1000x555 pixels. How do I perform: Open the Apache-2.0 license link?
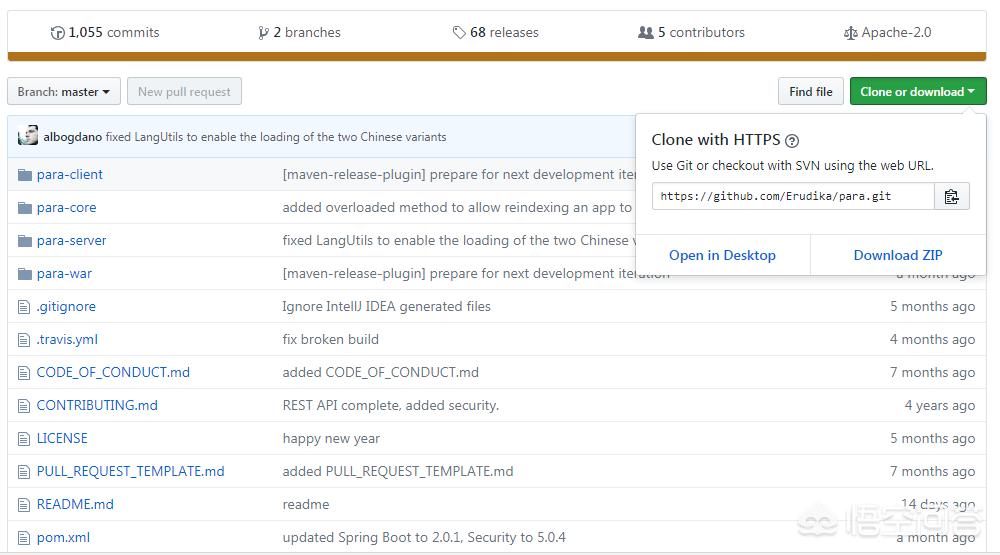[x=887, y=33]
